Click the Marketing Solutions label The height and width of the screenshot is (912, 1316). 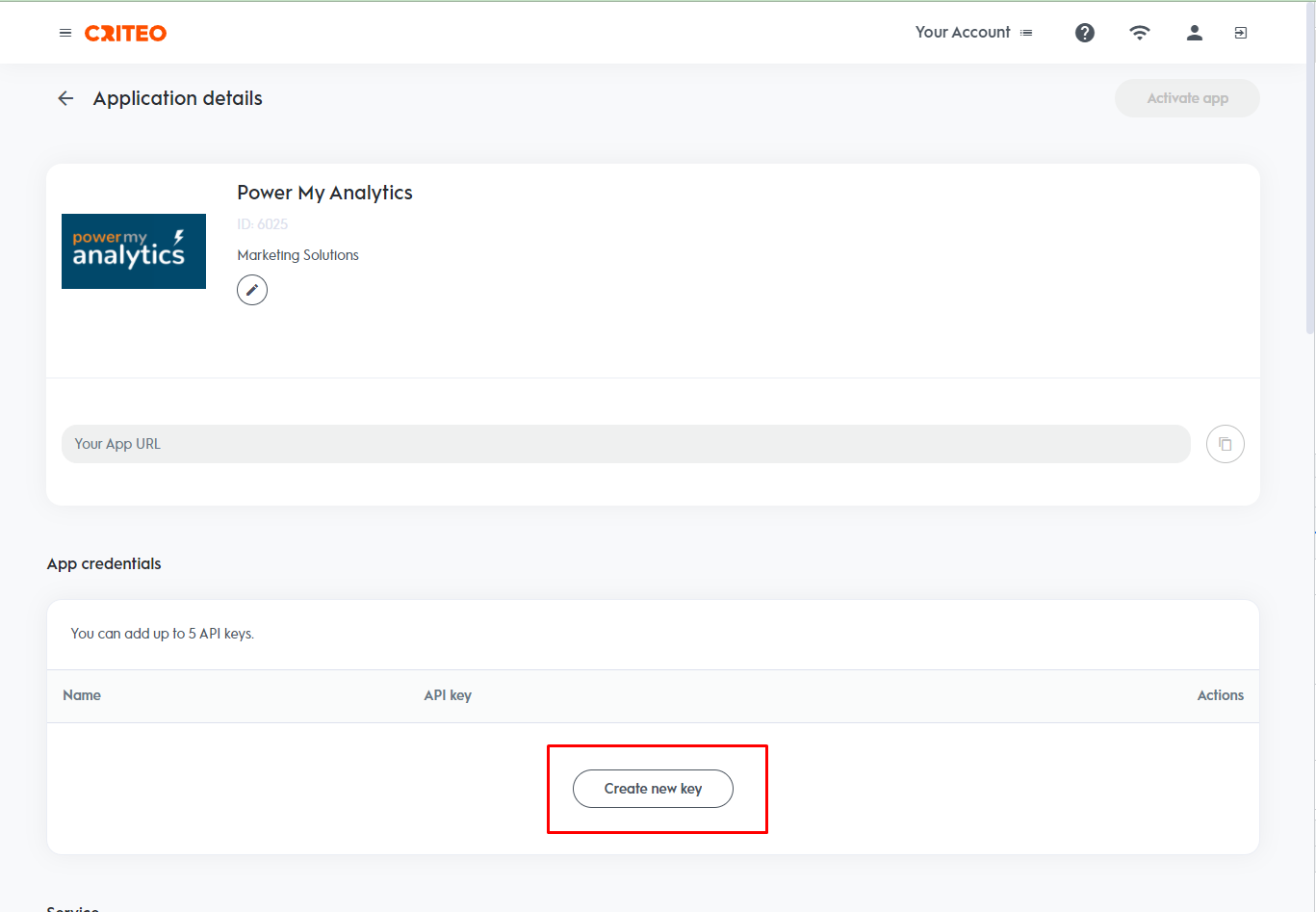297,255
